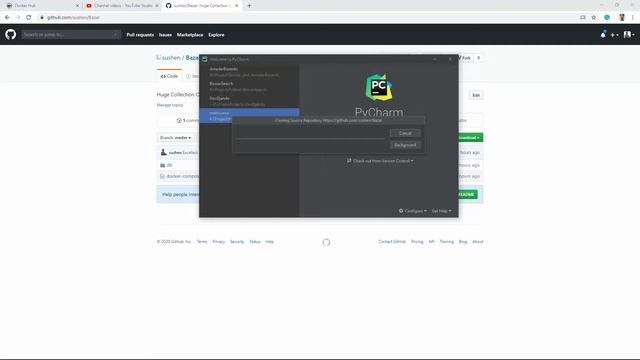Select the GitHub sushen/Bazar tab
Screen dimensions: 640x360
point(202,6)
